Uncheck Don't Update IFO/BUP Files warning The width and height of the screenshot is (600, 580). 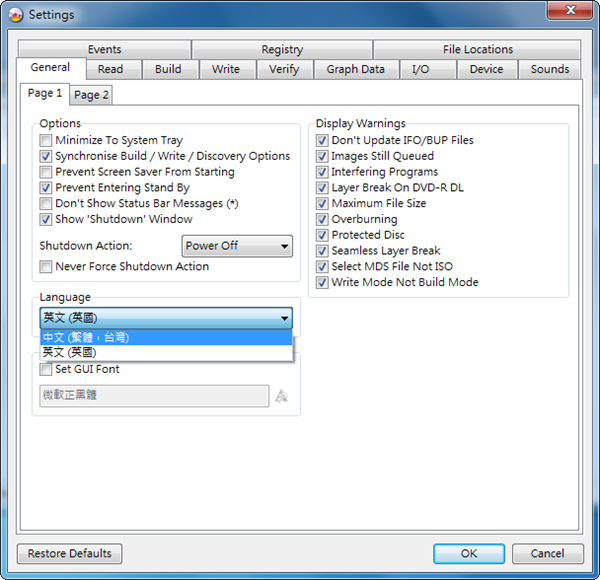coord(322,140)
